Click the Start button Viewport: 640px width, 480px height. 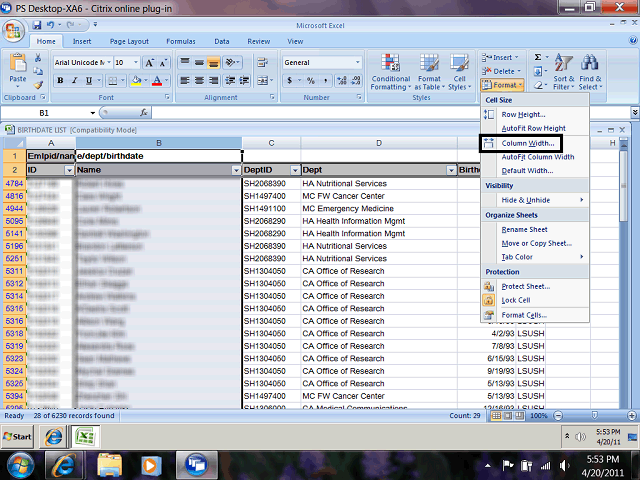click(x=18, y=438)
